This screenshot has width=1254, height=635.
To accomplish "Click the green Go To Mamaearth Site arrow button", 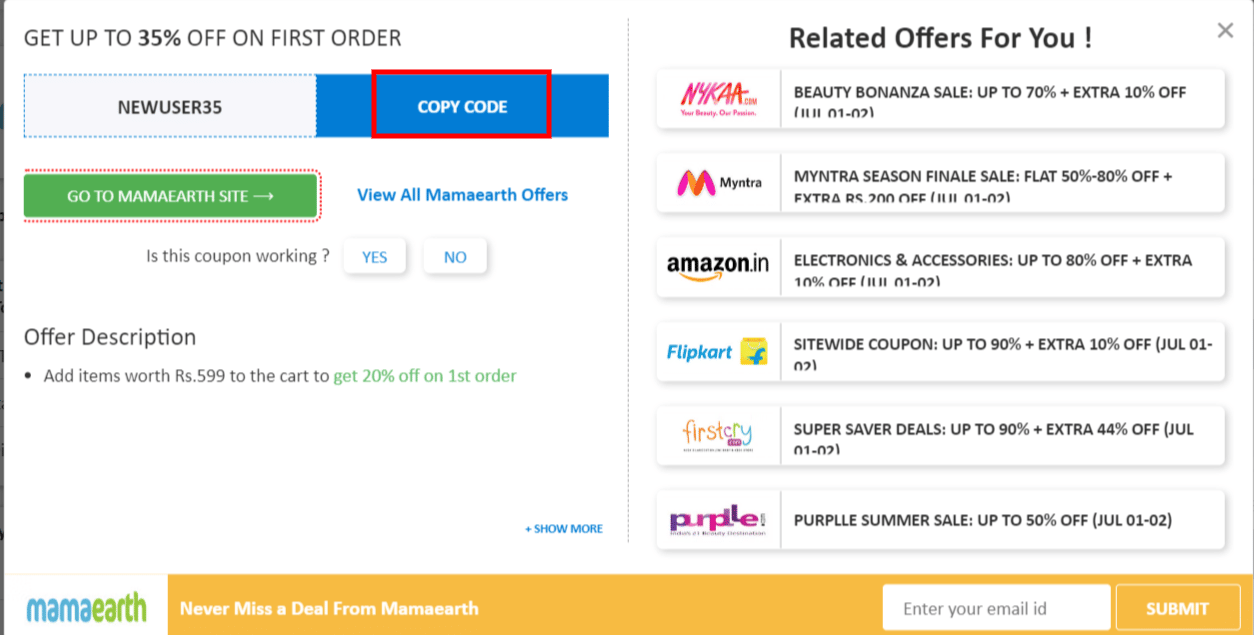I will [x=170, y=195].
